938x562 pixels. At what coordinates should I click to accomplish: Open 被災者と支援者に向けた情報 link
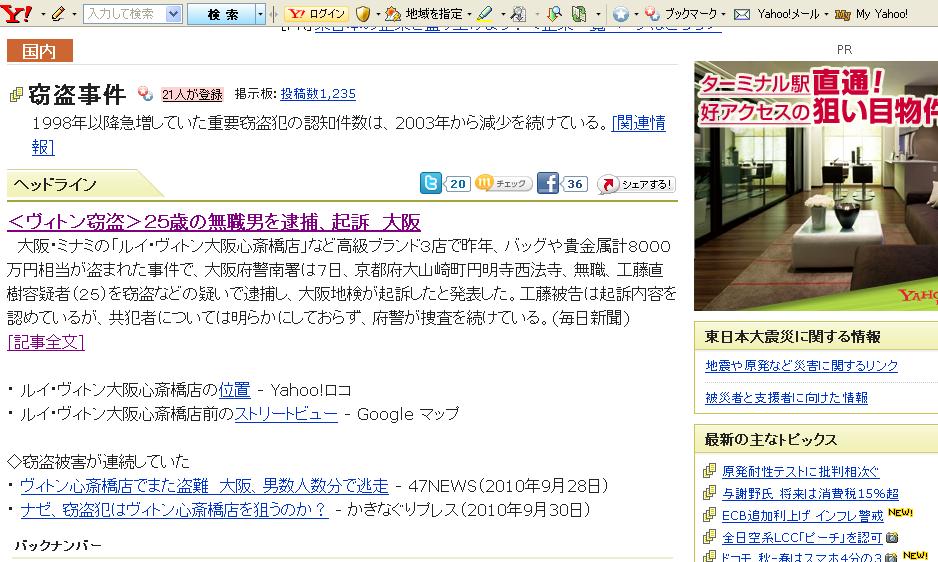[x=786, y=397]
